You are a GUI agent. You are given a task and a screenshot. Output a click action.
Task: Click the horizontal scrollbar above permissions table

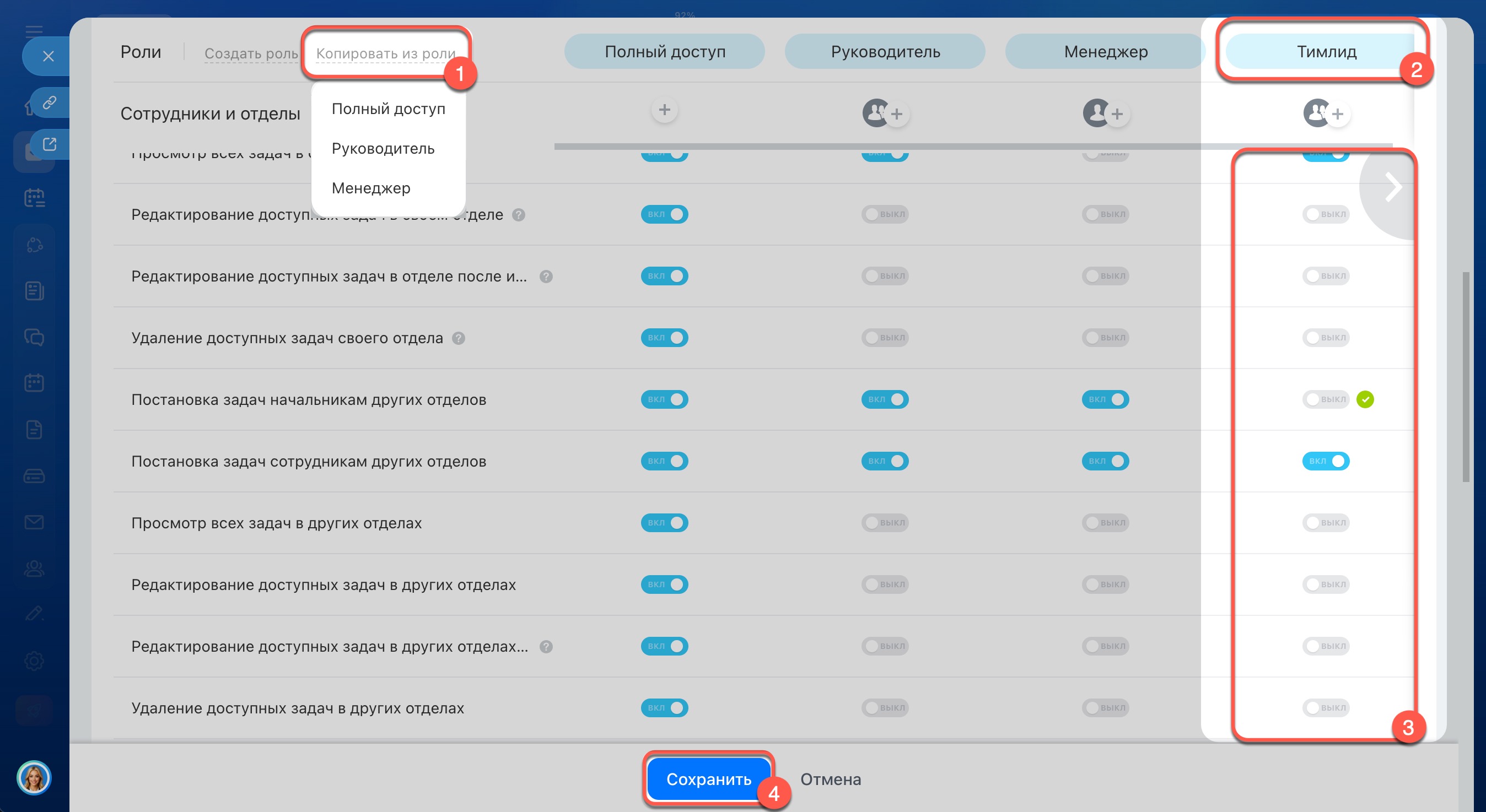[x=973, y=147]
